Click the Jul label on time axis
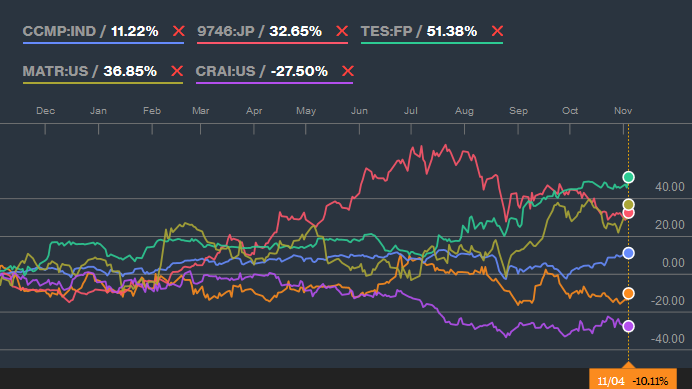 point(410,111)
